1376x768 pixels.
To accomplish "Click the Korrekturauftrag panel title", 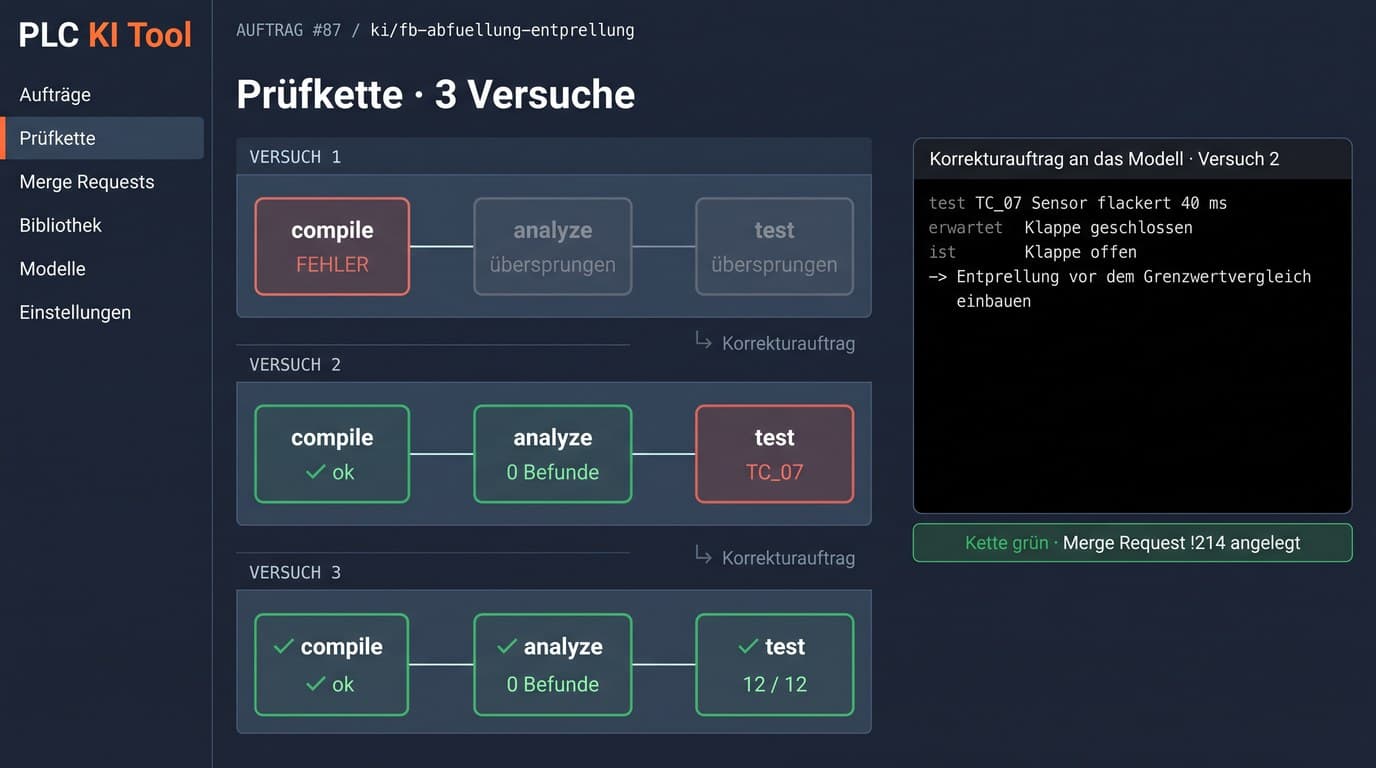I will 1104,159.
